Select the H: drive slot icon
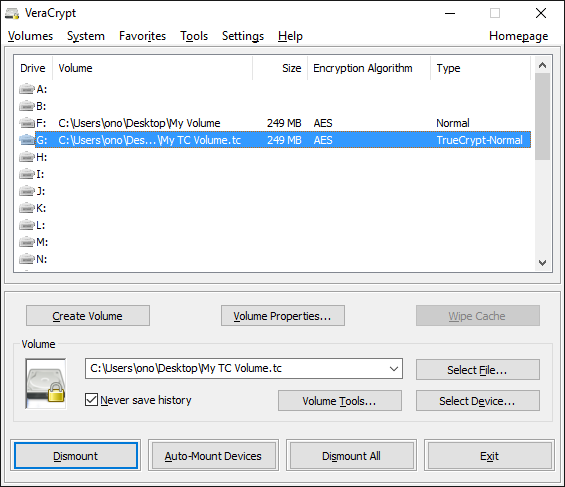This screenshot has height=487, width=565. [27, 157]
